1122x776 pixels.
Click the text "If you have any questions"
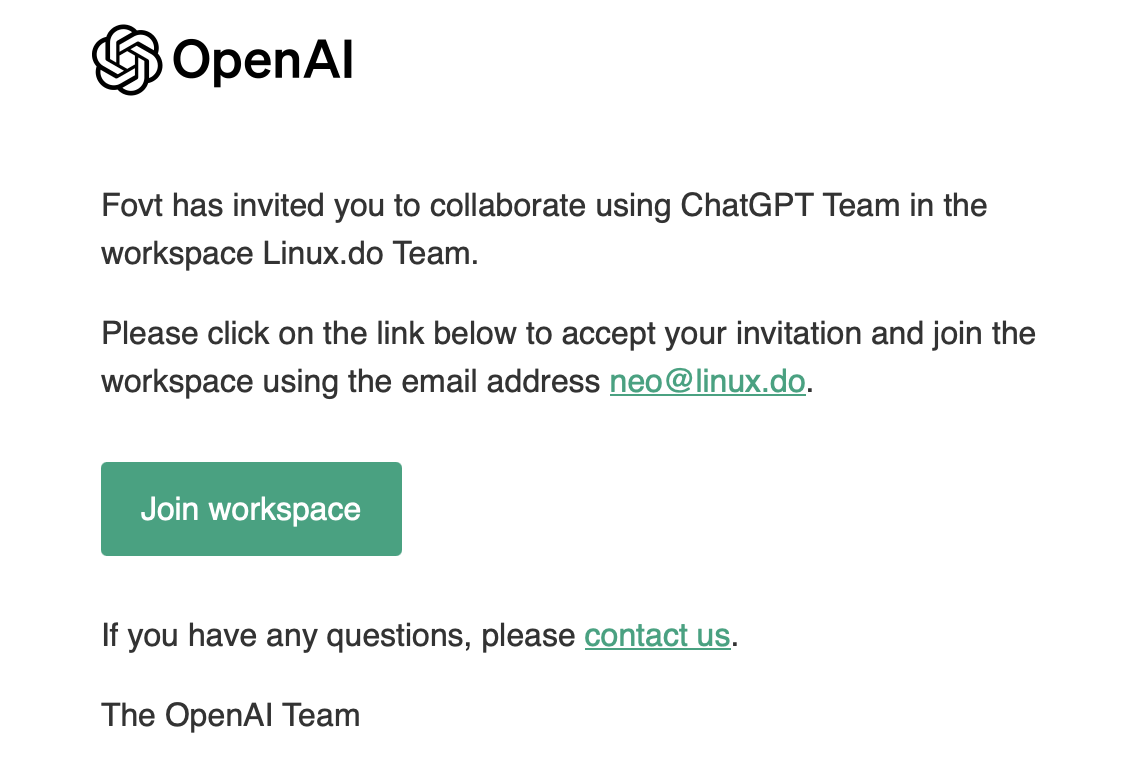point(286,635)
